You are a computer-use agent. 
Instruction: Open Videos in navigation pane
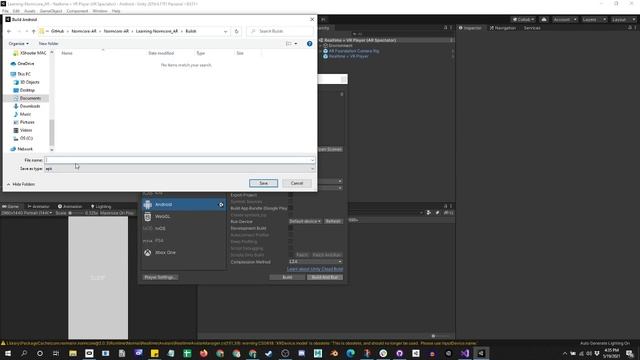tap(26, 130)
